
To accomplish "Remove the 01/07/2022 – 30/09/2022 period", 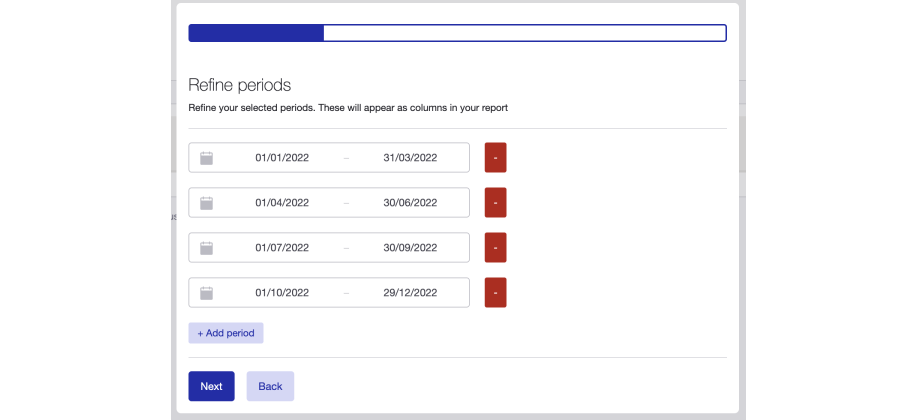I will tap(495, 247).
